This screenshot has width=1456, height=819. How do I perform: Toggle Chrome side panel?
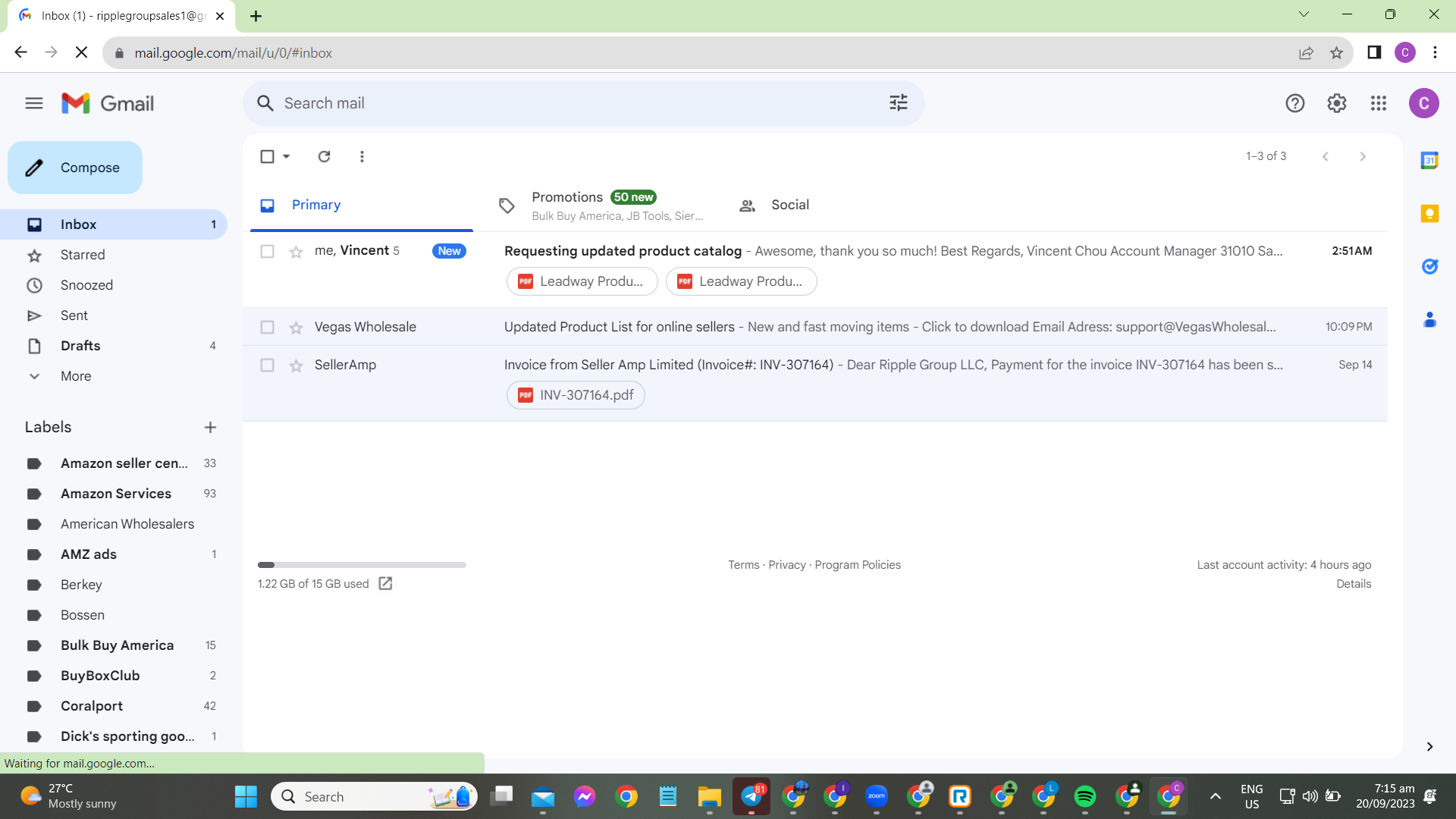click(x=1374, y=52)
